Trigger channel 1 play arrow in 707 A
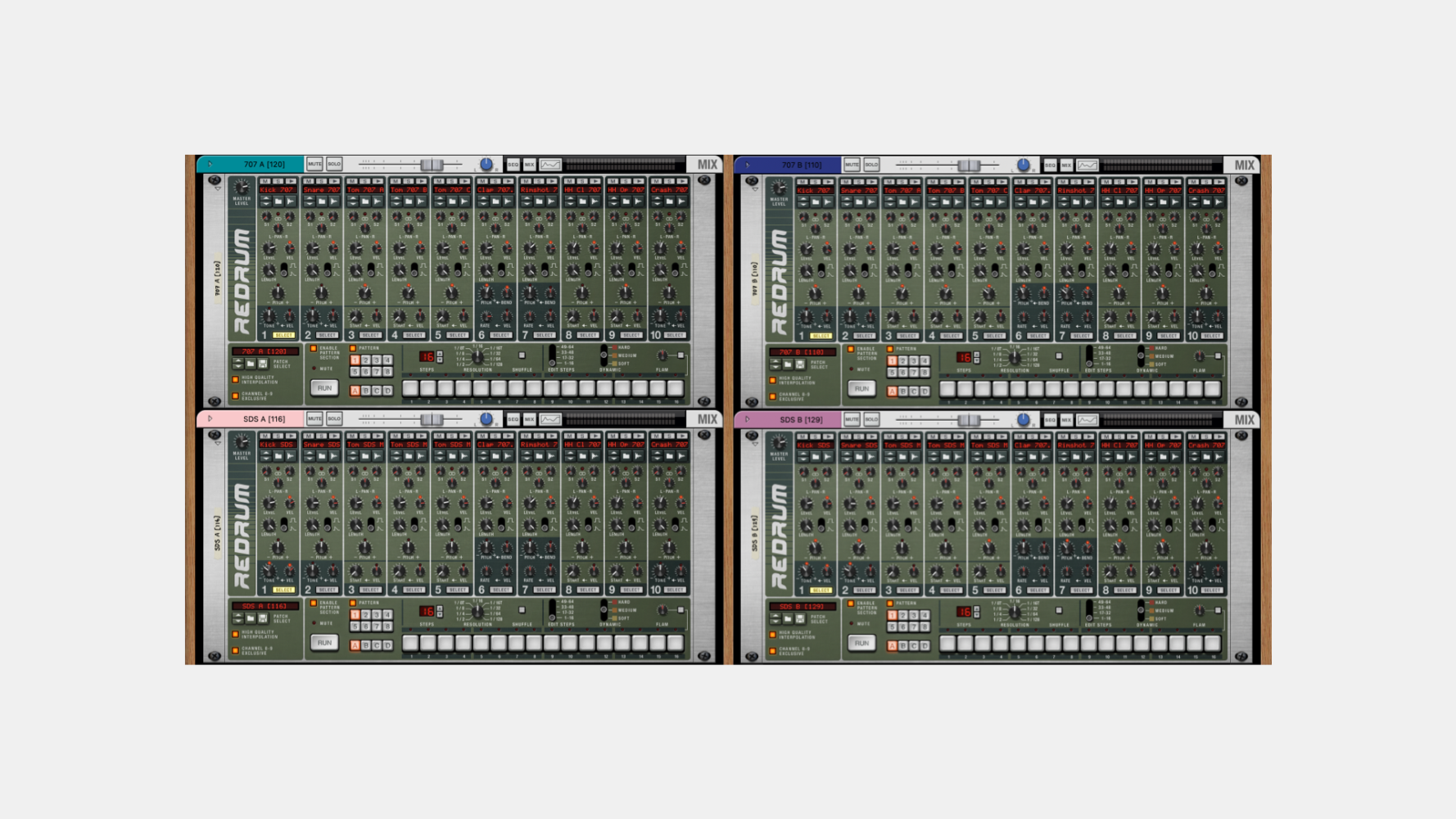Image resolution: width=1456 pixels, height=819 pixels. pyautogui.click(x=291, y=181)
